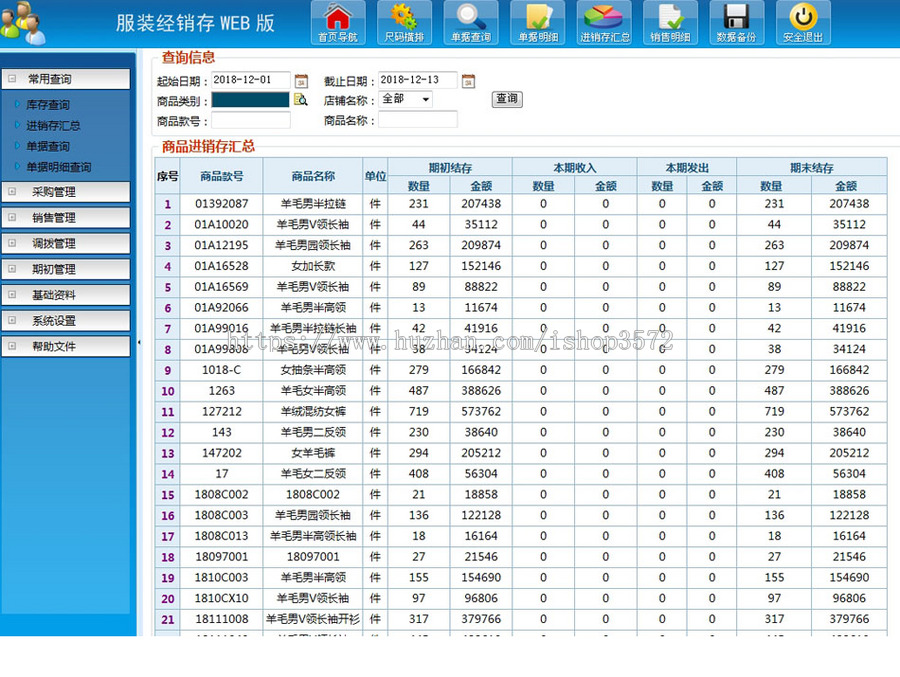
Task: Click the 安全退出 safe exit icon
Action: [x=802, y=22]
